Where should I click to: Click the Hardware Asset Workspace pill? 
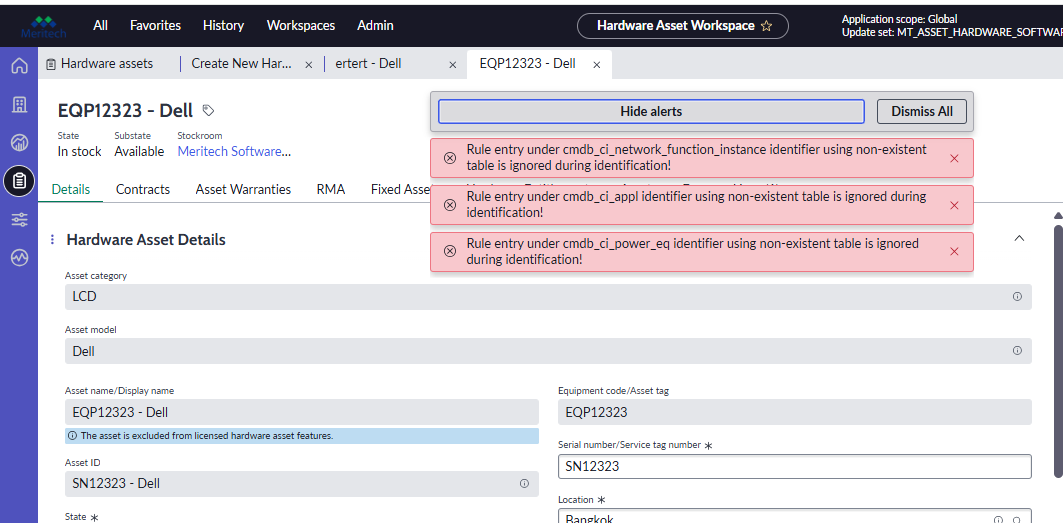click(x=683, y=26)
